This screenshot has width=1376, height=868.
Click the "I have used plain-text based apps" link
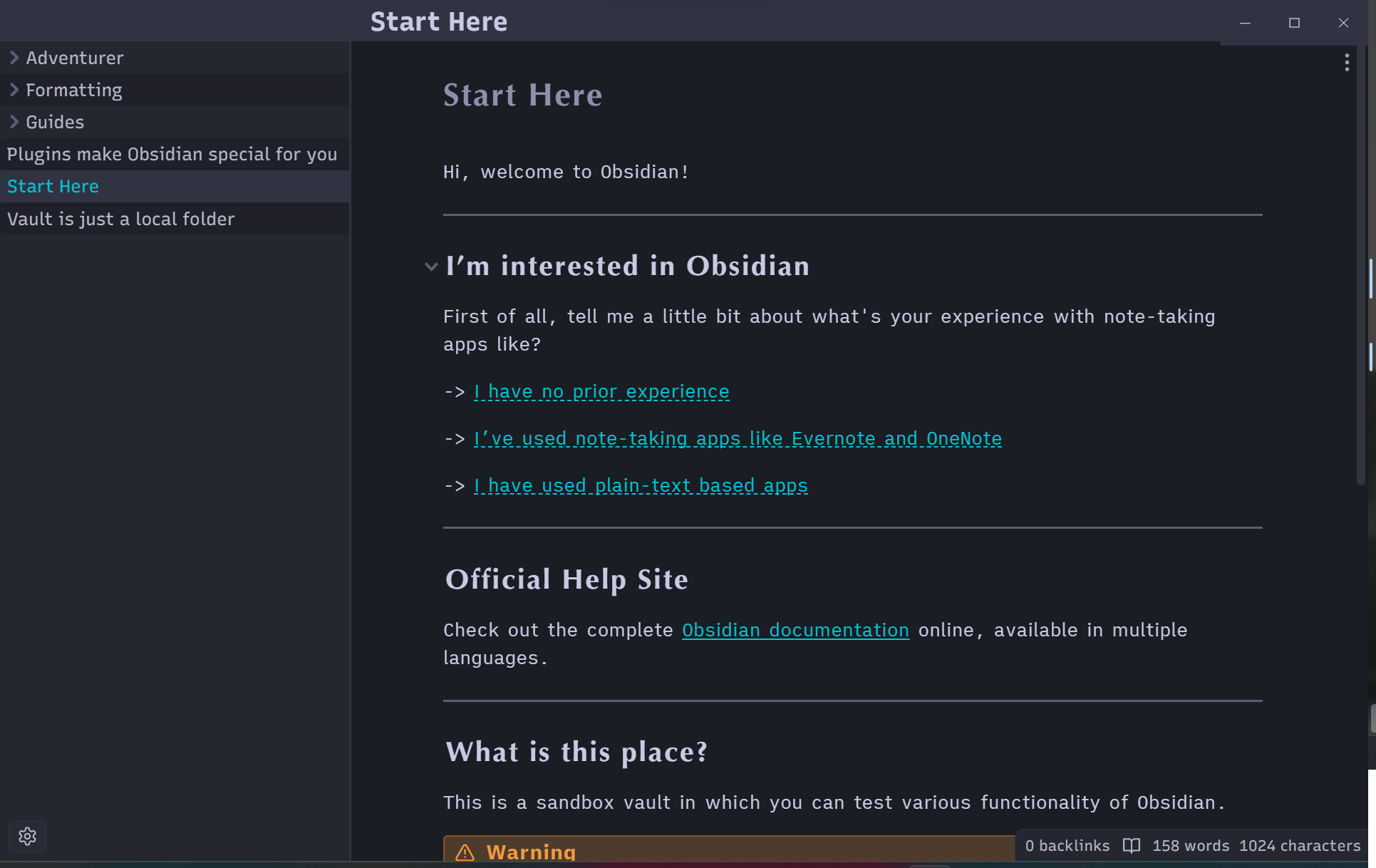point(641,485)
